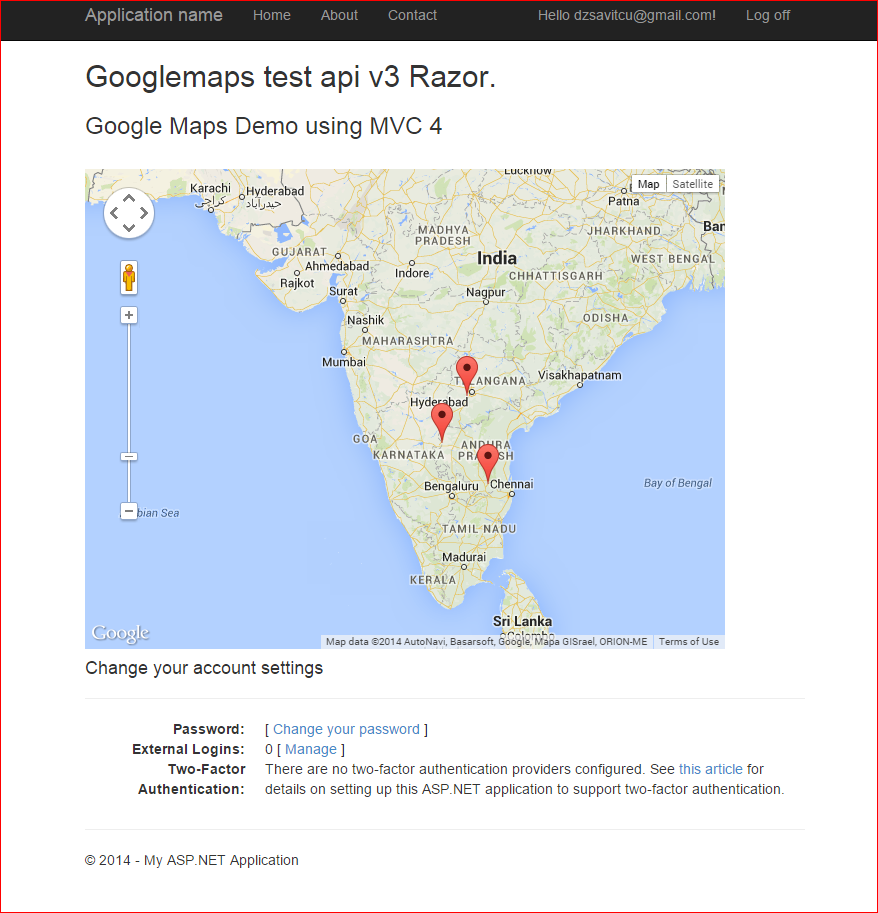This screenshot has height=913, width=878.
Task: Open the About page
Action: [339, 15]
